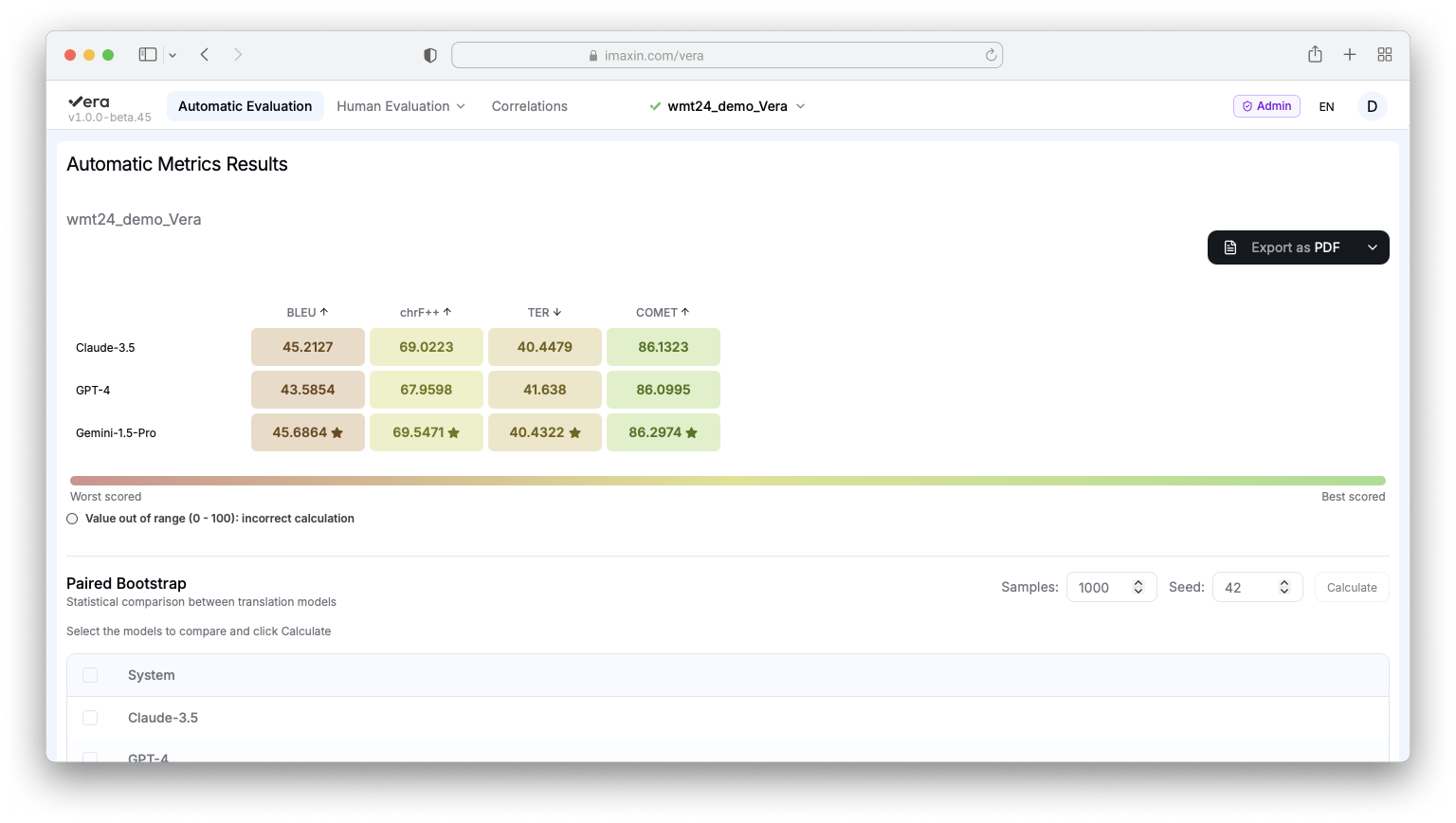Select GPT-4 BLEU score 43.5854
Image resolution: width=1456 pixels, height=823 pixels.
(308, 390)
